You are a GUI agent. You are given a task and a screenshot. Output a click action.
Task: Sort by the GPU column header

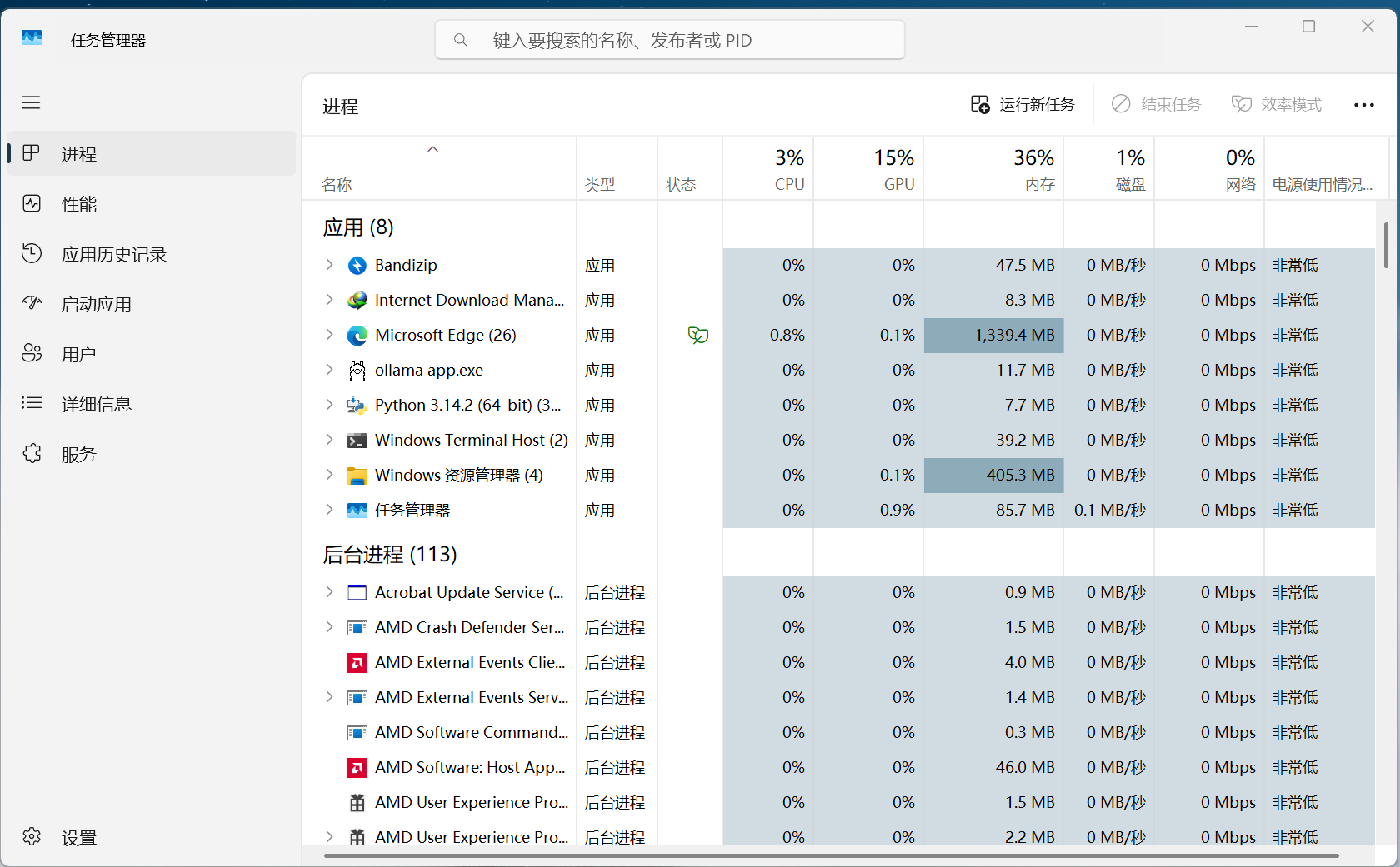point(868,169)
